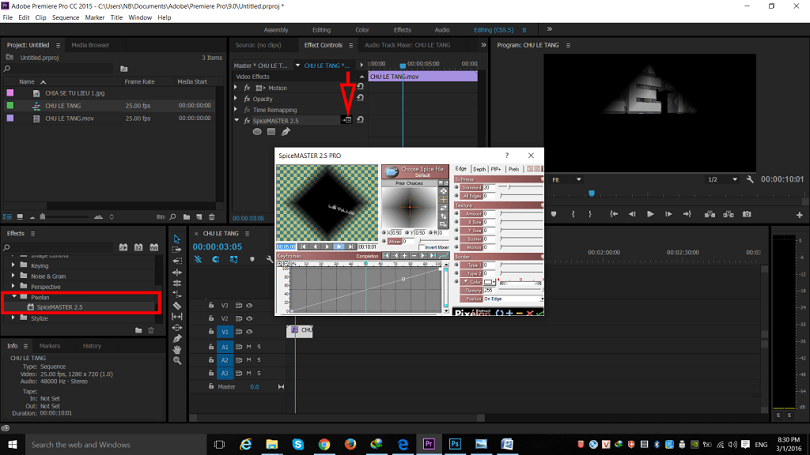Select CHU LE TANG.mov in project list
Screen dimensions: 810x455
(69, 118)
